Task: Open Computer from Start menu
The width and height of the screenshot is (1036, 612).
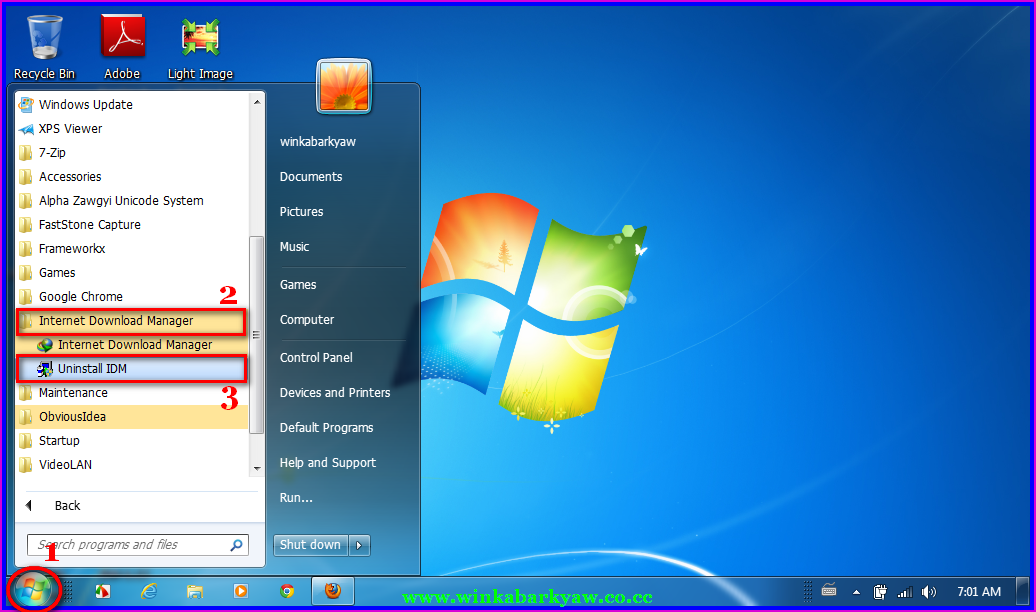Action: 307,319
